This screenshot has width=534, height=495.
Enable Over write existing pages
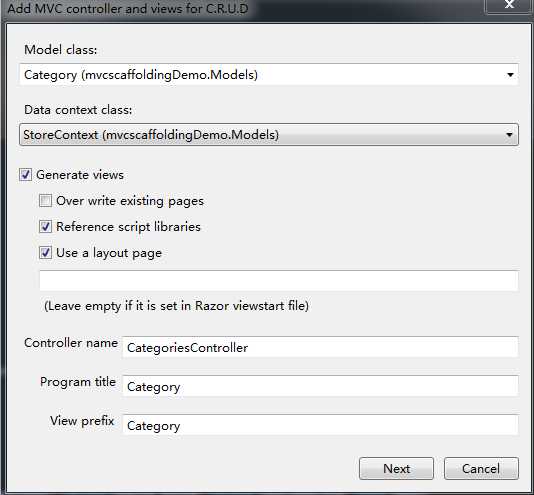(45, 201)
